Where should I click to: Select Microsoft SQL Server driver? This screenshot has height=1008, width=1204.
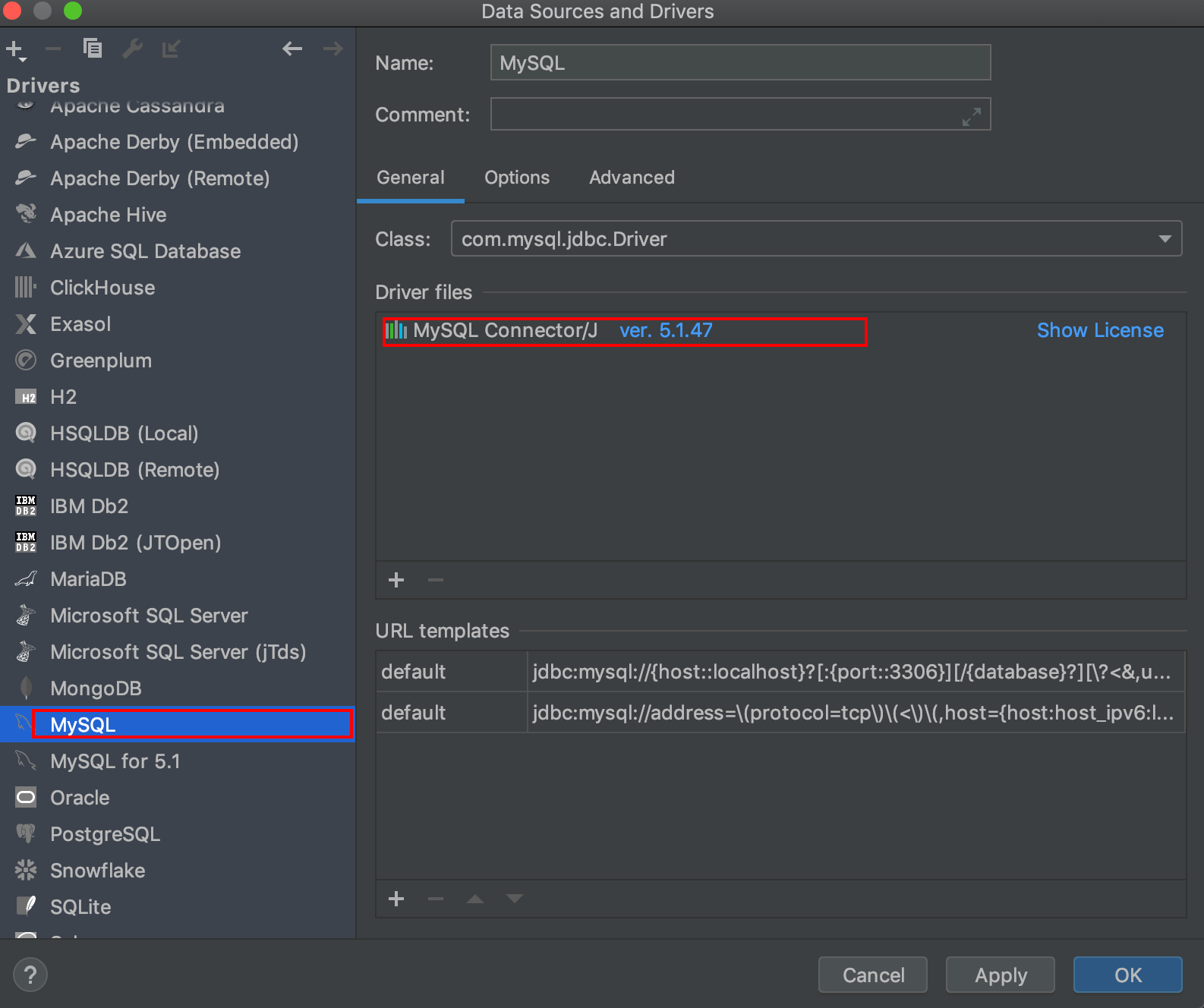click(x=178, y=615)
